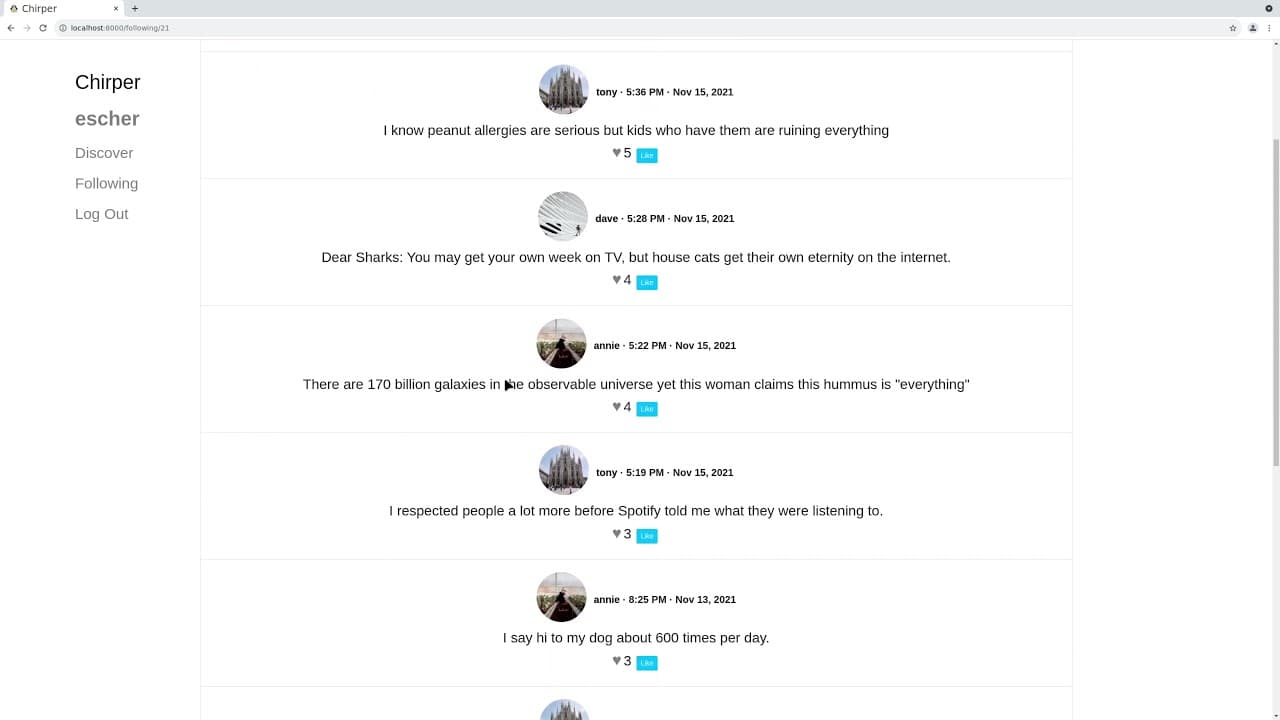Screen dimensions: 1280x720
Task: Like tony's peanut allergies post
Action: [x=647, y=155]
